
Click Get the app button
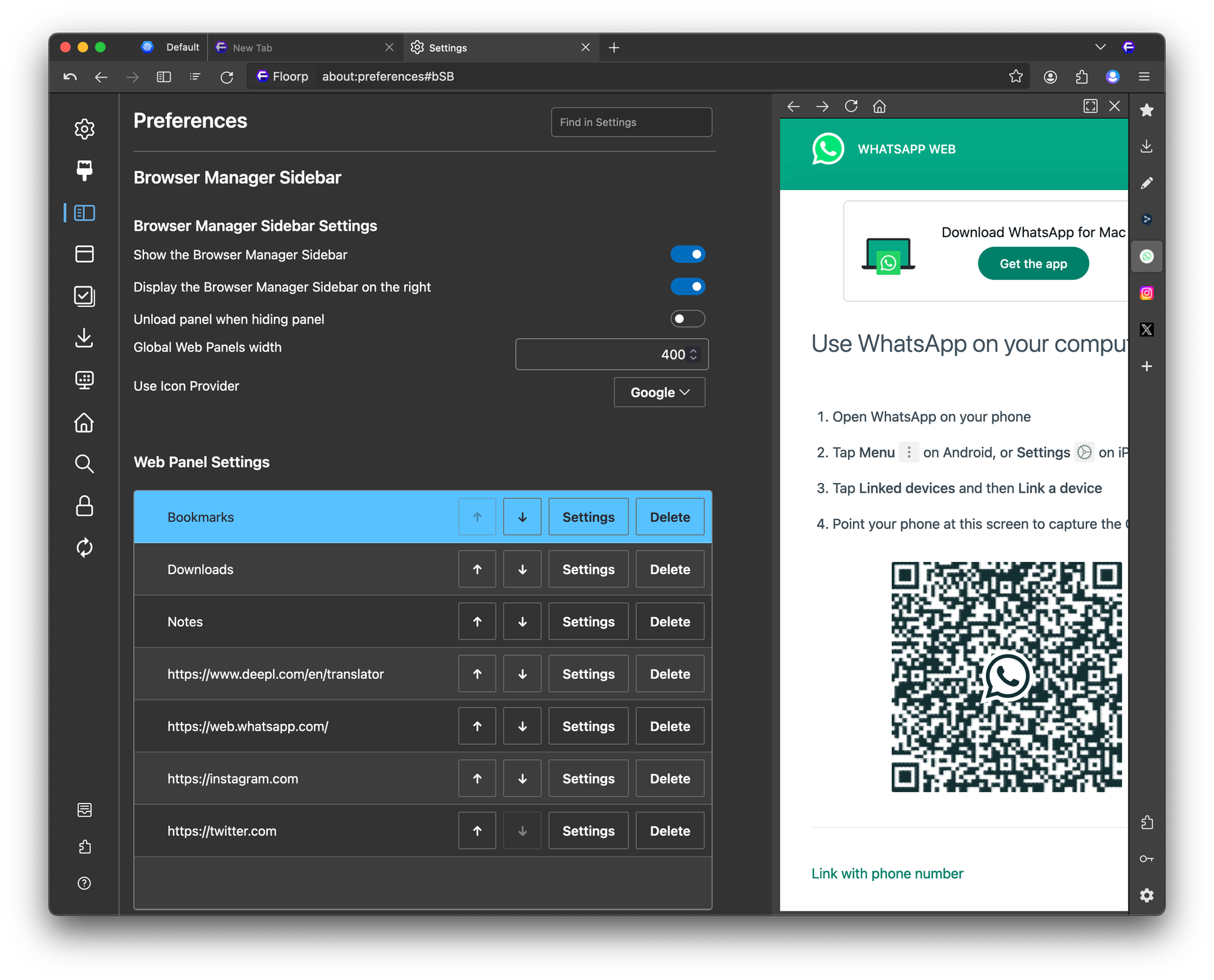pyautogui.click(x=1033, y=263)
